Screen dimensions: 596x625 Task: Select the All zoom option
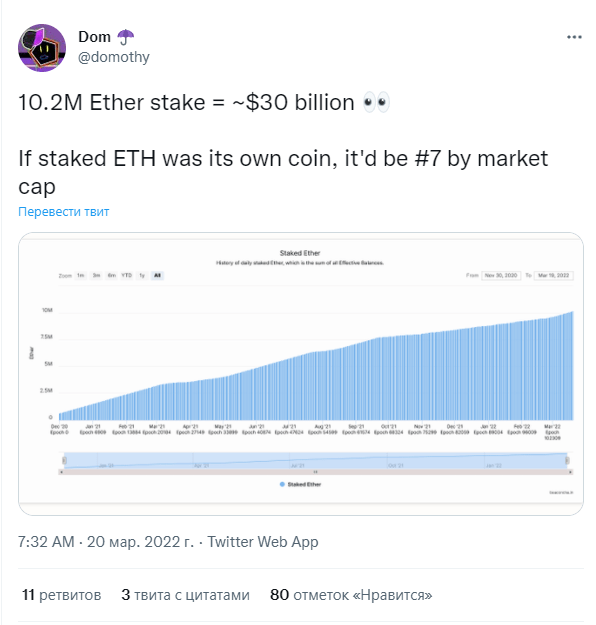point(157,275)
